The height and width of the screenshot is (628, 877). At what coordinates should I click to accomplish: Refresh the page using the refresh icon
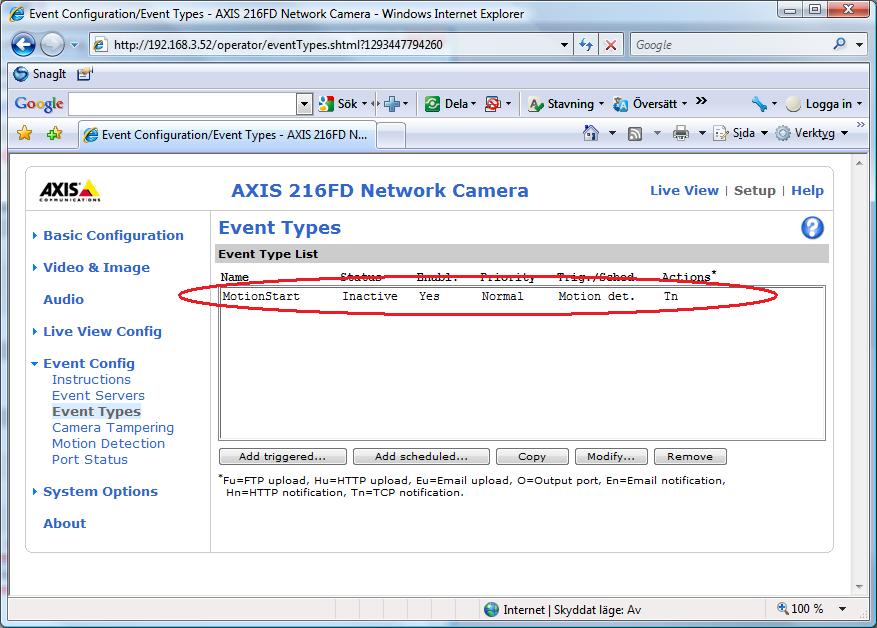pyautogui.click(x=586, y=45)
